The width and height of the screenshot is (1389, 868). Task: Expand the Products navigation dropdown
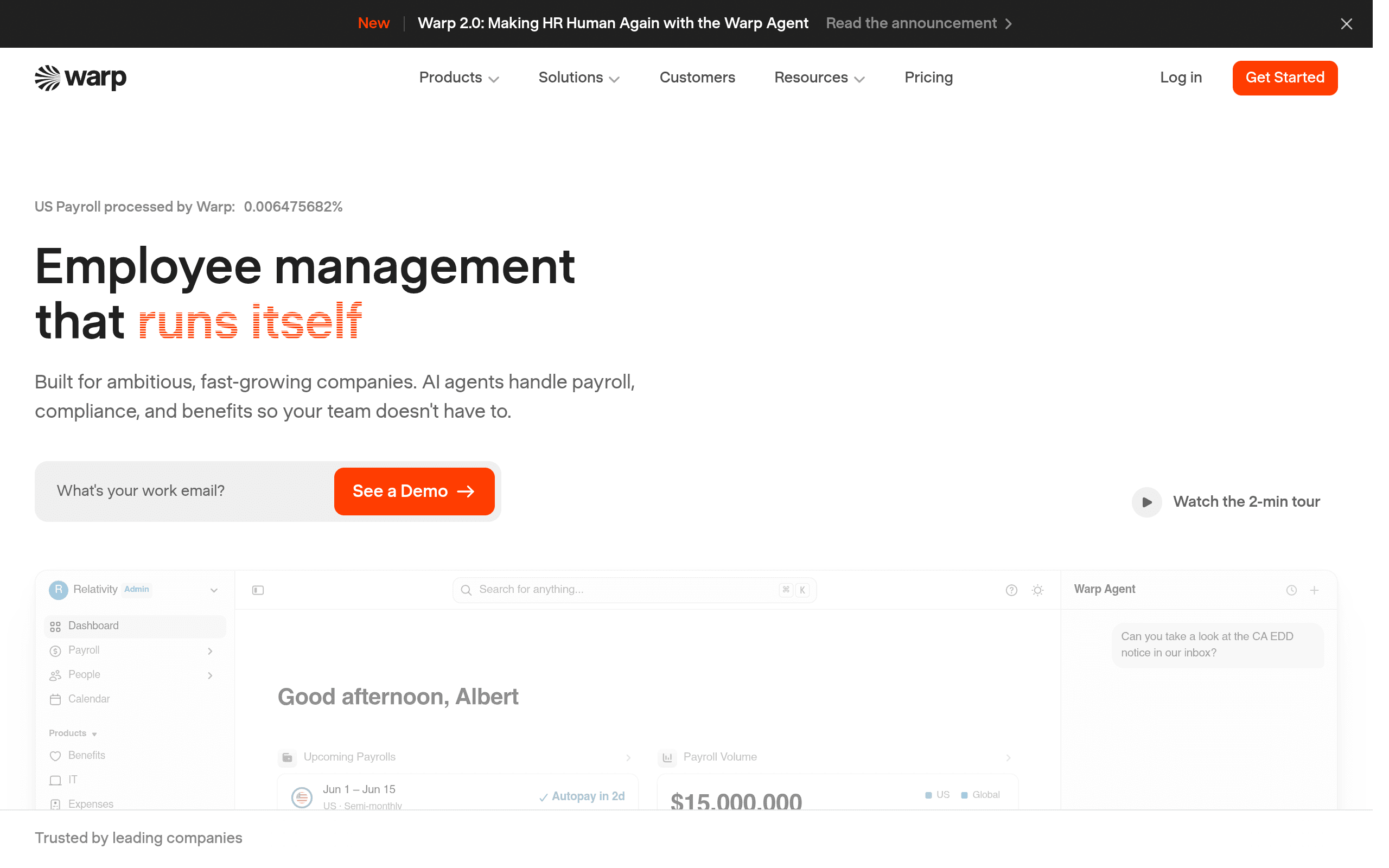pyautogui.click(x=458, y=78)
